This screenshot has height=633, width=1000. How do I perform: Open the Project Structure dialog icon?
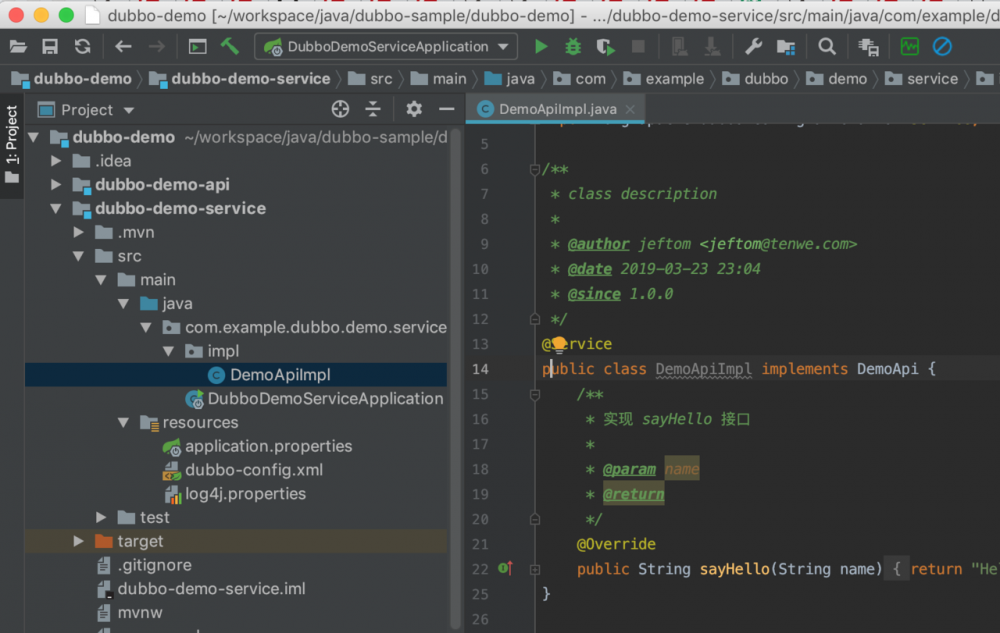click(x=785, y=46)
